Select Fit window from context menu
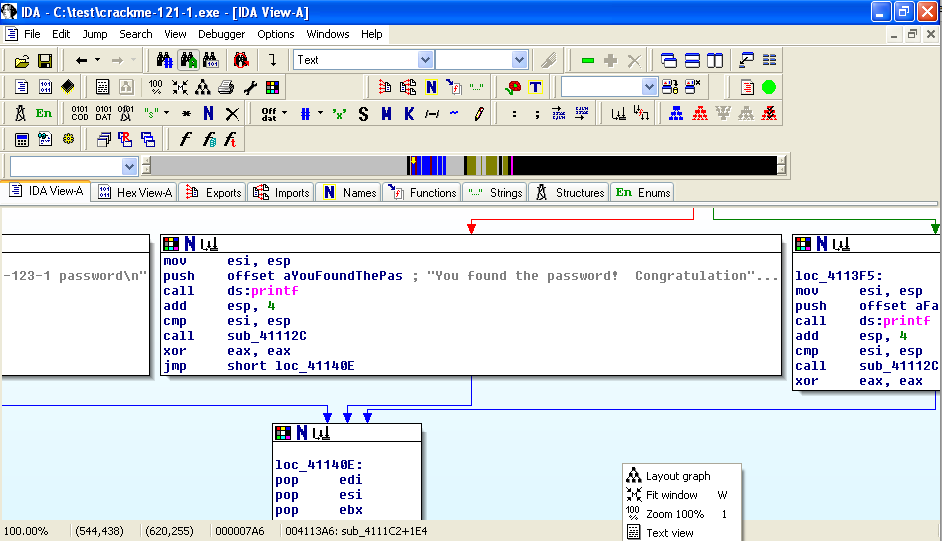 671,495
